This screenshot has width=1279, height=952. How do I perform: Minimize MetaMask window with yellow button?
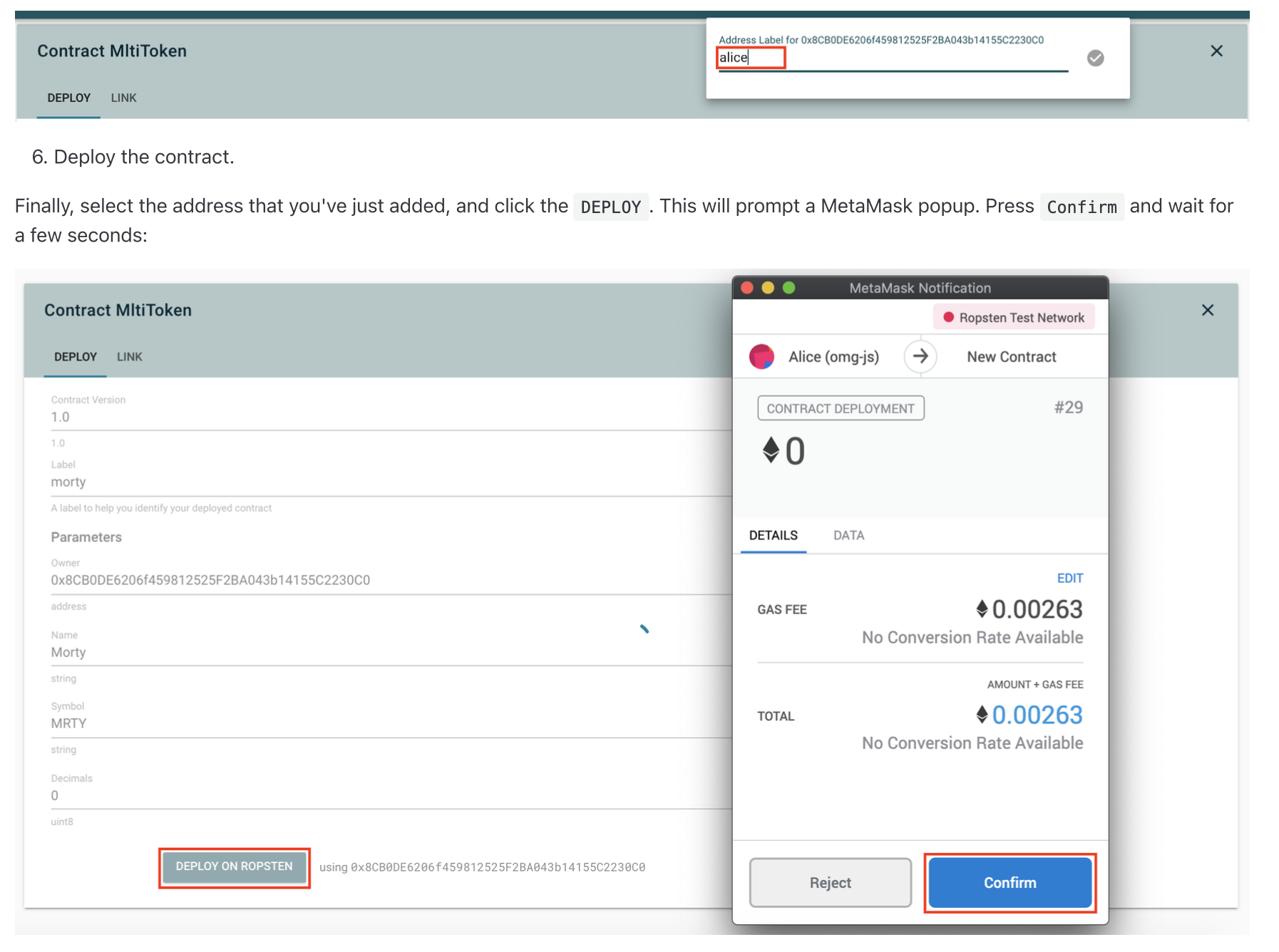(767, 287)
